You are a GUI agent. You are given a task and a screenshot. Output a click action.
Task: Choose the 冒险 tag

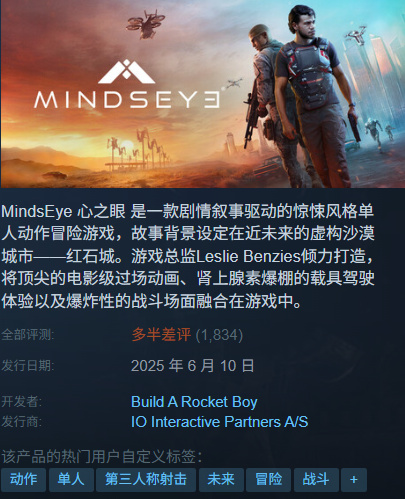(x=268, y=480)
